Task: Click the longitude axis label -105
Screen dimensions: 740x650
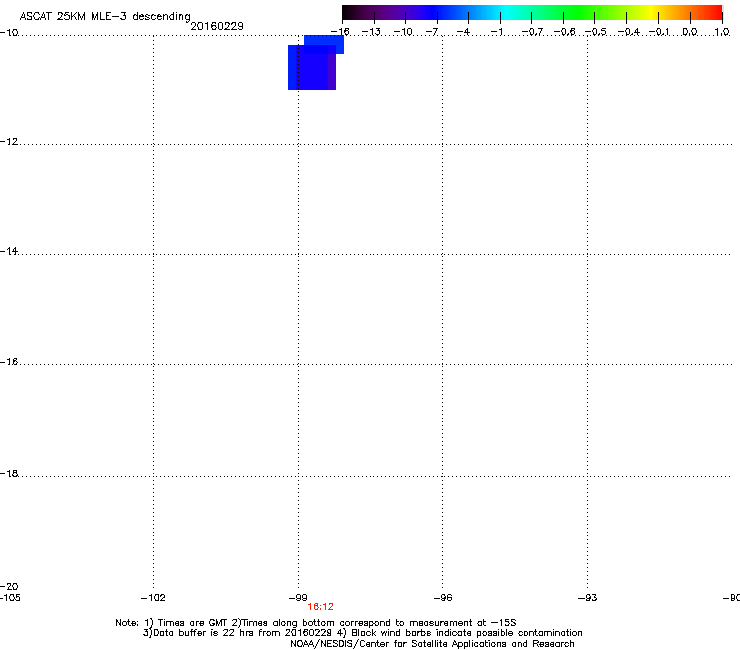Action: [x=10, y=598]
